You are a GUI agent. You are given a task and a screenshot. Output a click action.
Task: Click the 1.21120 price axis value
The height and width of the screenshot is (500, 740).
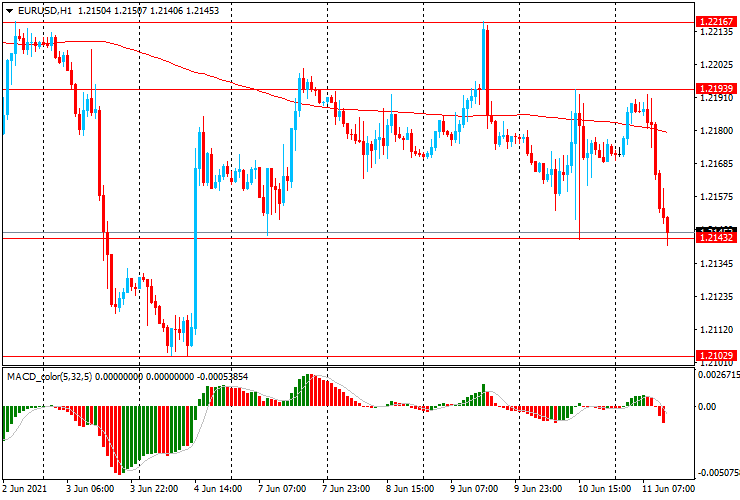717,330
